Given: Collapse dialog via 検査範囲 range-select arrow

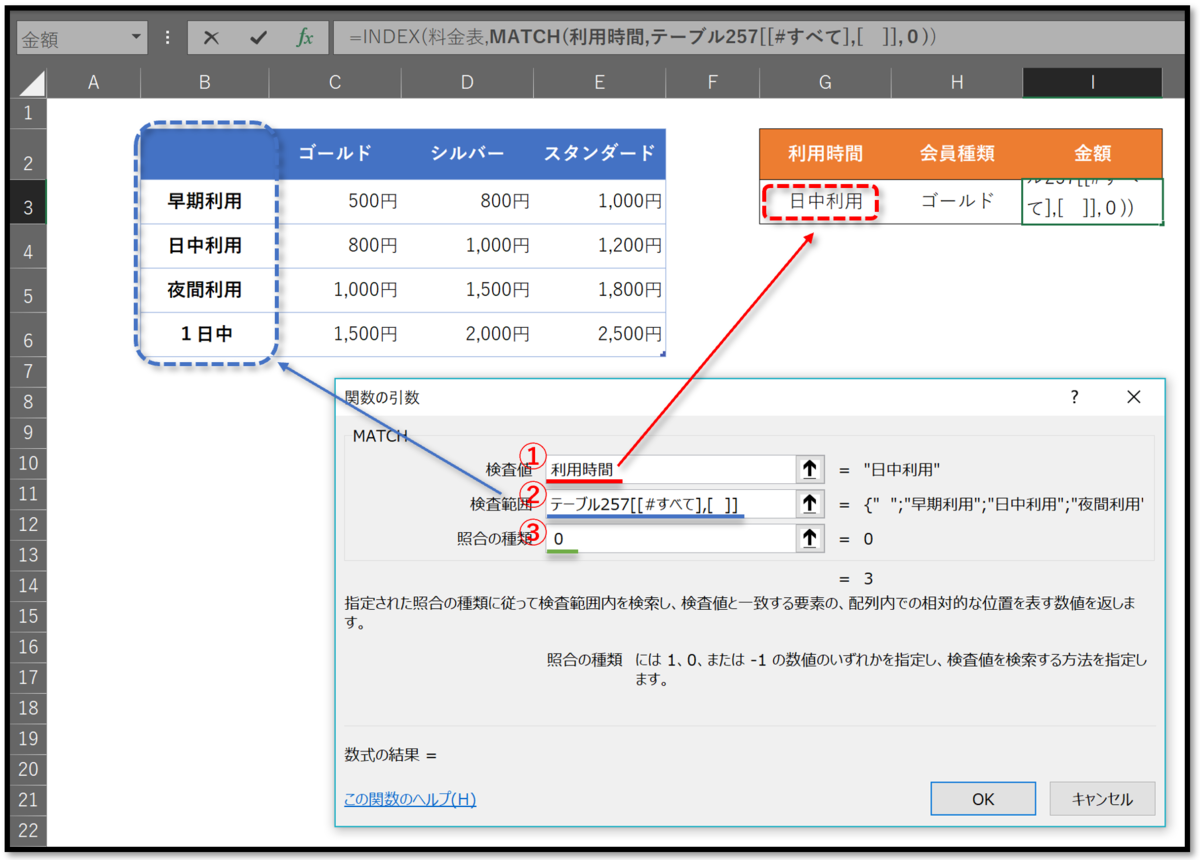Looking at the screenshot, I should click(809, 504).
